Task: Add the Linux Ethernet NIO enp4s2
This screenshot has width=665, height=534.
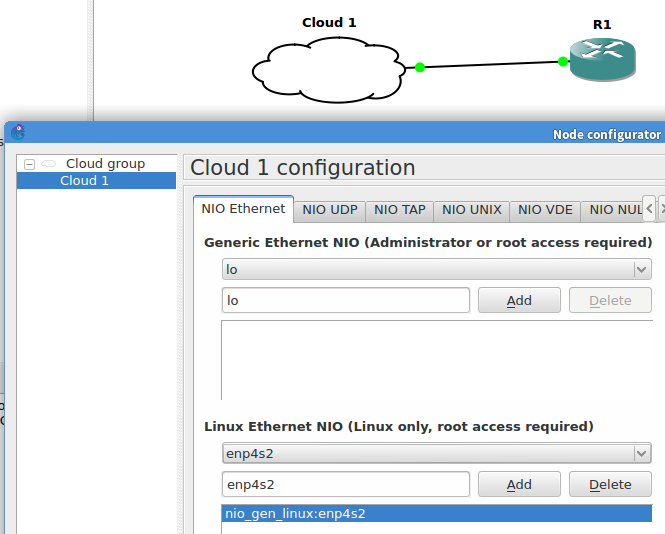Action: coord(519,484)
